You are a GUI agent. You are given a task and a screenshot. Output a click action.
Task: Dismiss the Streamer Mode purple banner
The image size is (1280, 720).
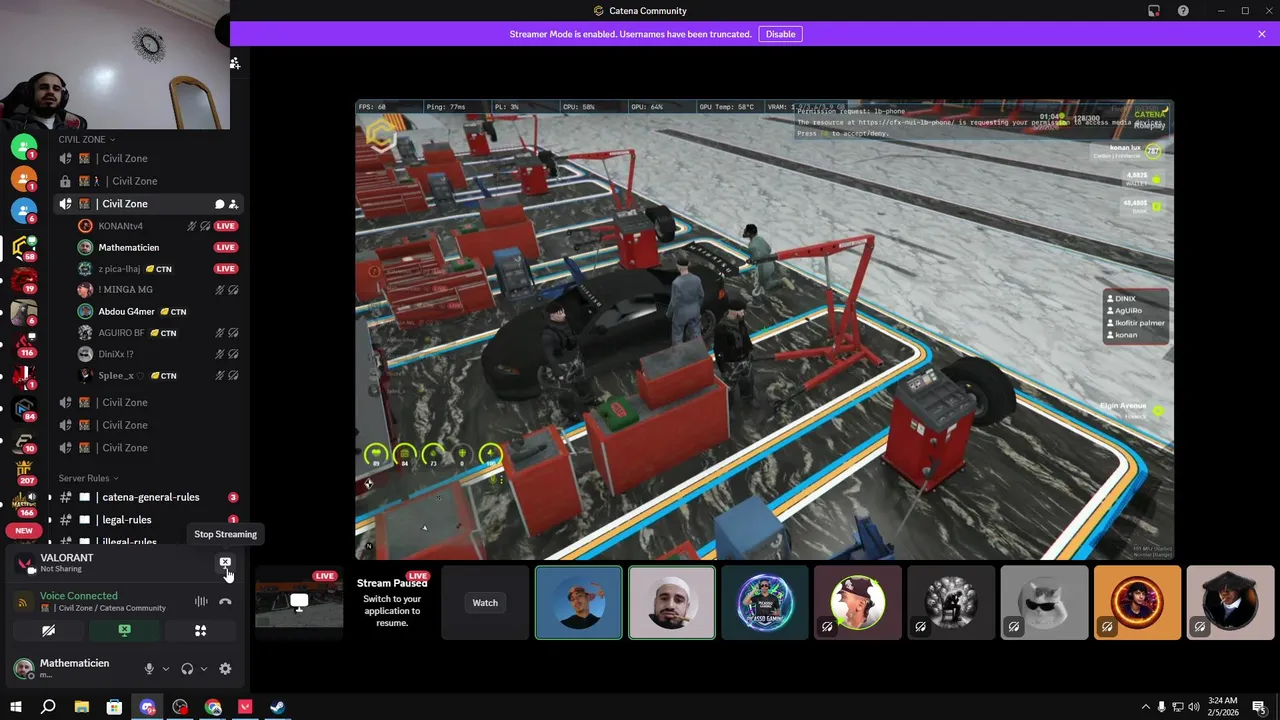point(1262,34)
